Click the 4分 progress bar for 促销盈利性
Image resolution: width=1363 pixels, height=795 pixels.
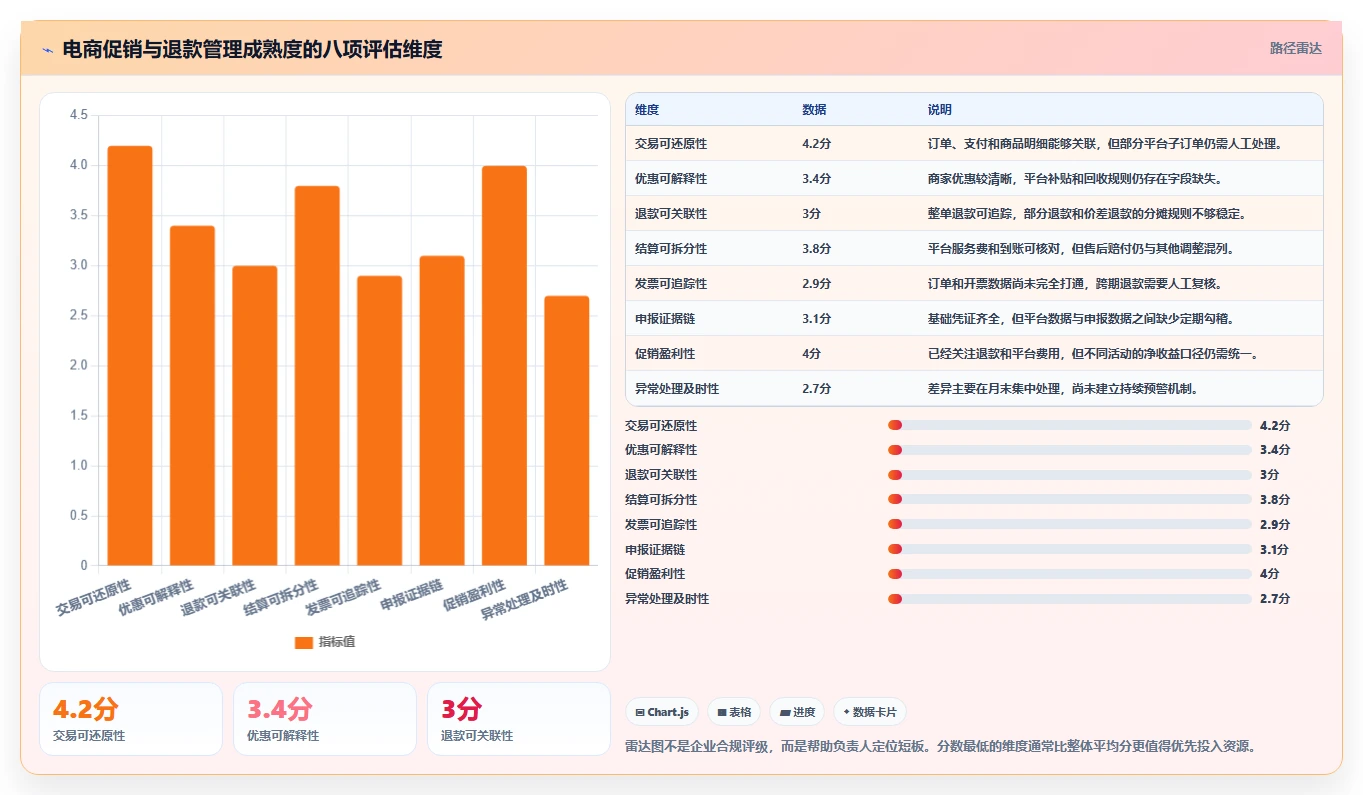tap(1069, 574)
